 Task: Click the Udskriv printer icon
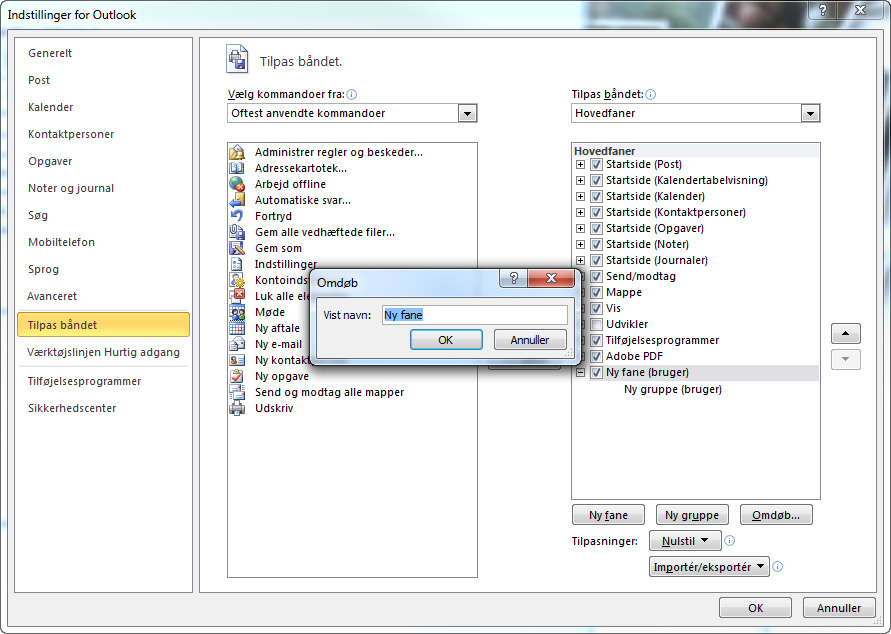click(x=237, y=408)
